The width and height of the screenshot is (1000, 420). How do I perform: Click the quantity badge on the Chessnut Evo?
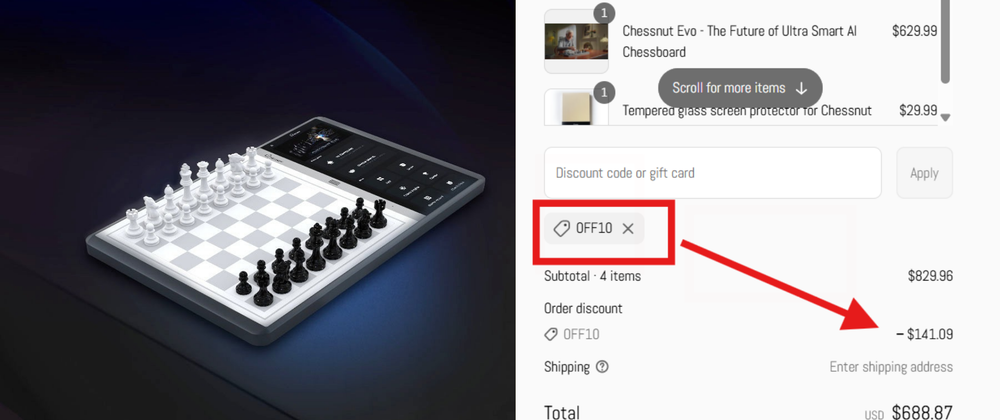point(603,13)
